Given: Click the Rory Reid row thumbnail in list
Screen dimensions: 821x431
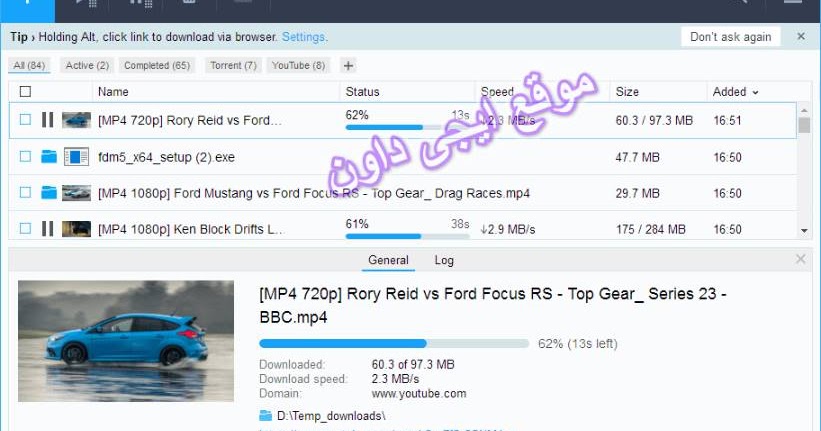Looking at the screenshot, I should click(x=76, y=120).
